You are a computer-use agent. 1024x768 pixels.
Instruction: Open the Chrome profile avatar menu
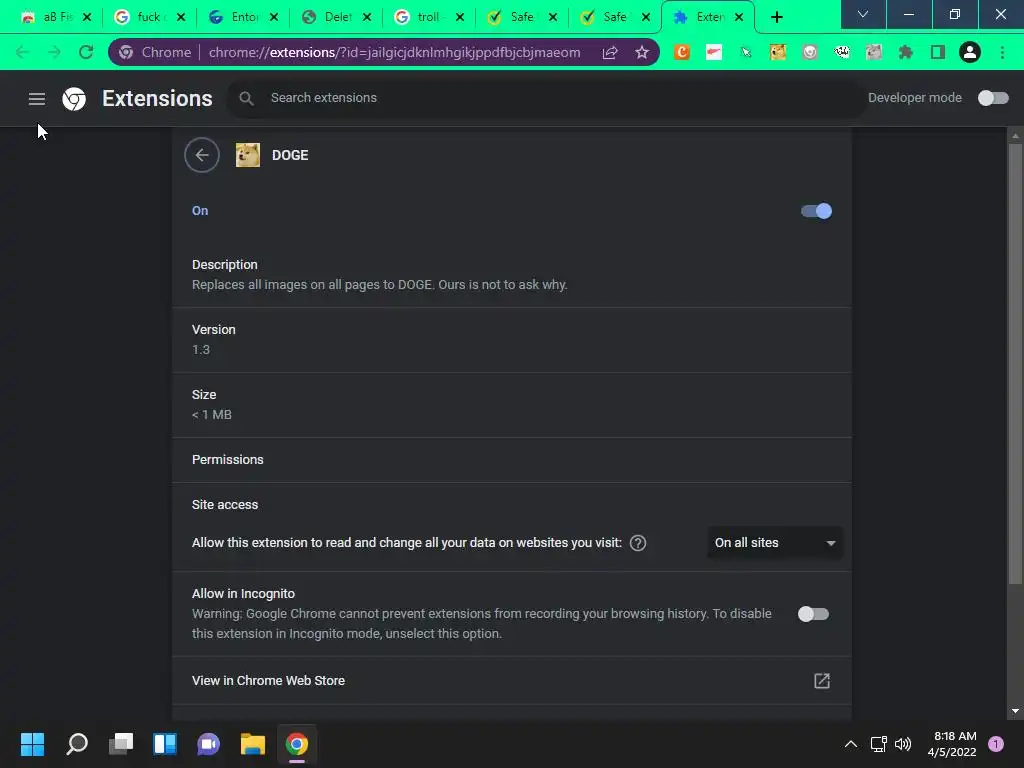[970, 52]
